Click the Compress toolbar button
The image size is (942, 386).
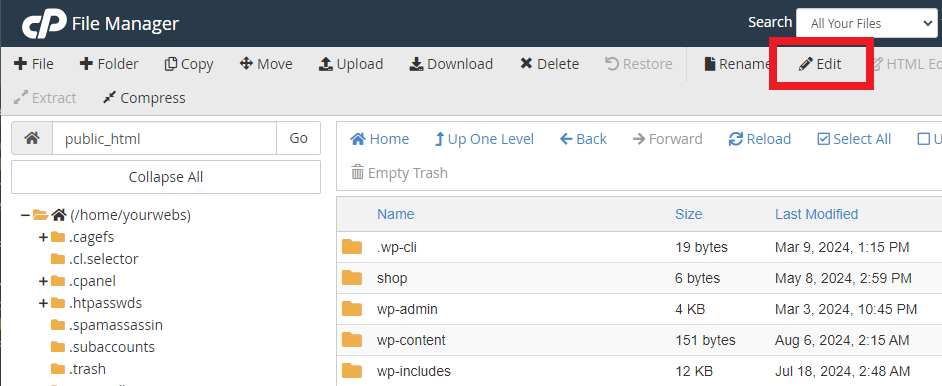(144, 98)
